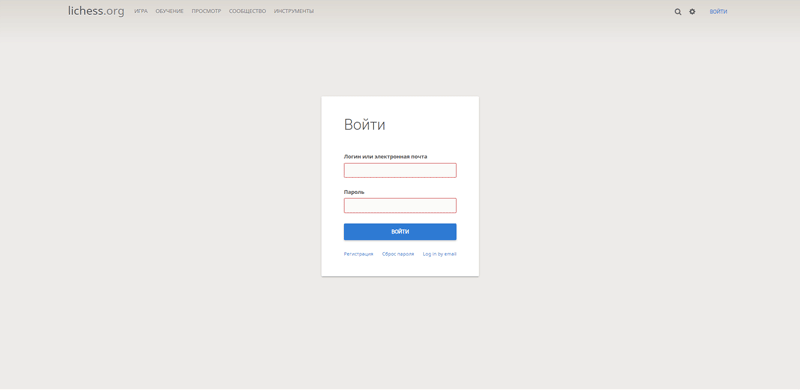The height and width of the screenshot is (390, 800).
Task: Follow the Сброс пароля link
Action: (398, 254)
